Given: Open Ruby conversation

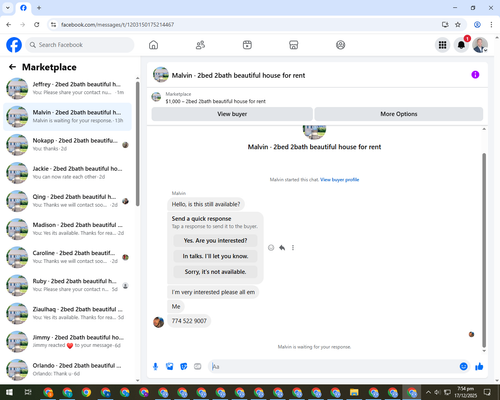Looking at the screenshot, I should coord(67,285).
